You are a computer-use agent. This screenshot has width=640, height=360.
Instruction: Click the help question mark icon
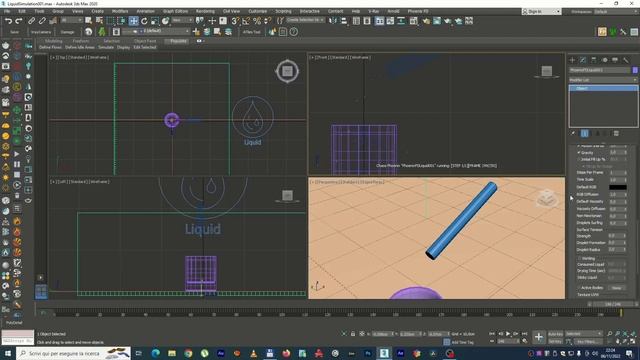[293, 31]
